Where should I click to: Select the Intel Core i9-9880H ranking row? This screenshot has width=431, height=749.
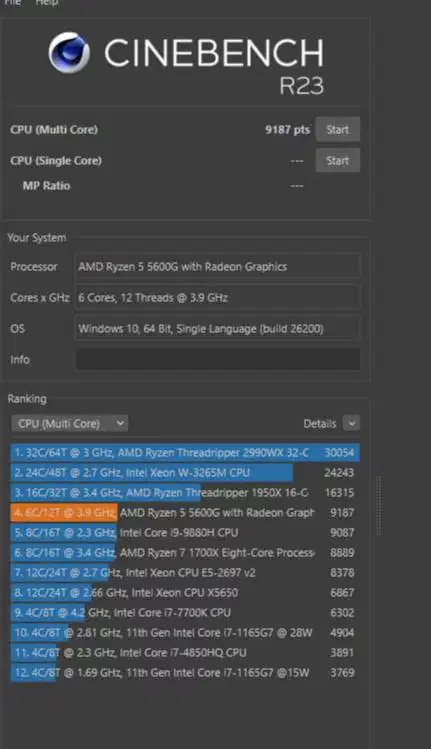185,533
